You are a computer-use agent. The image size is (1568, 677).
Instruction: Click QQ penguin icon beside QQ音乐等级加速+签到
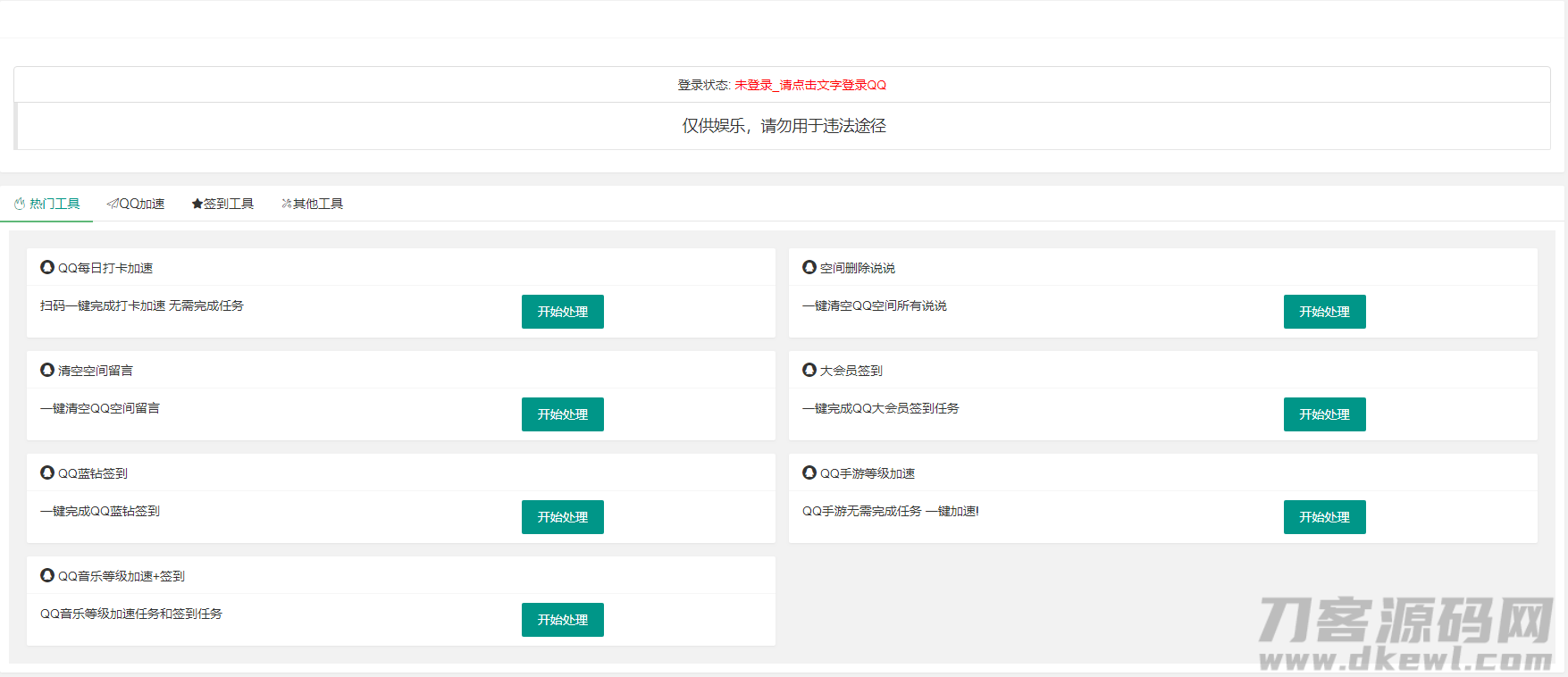(47, 575)
